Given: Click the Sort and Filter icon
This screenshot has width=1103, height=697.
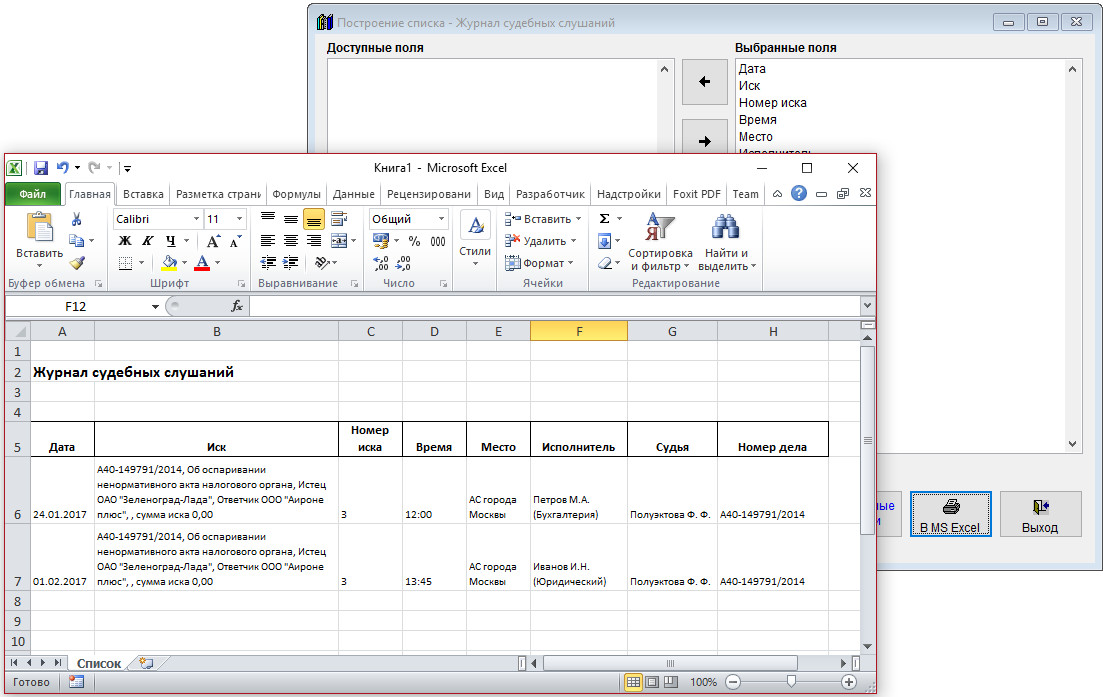Looking at the screenshot, I should [x=659, y=228].
